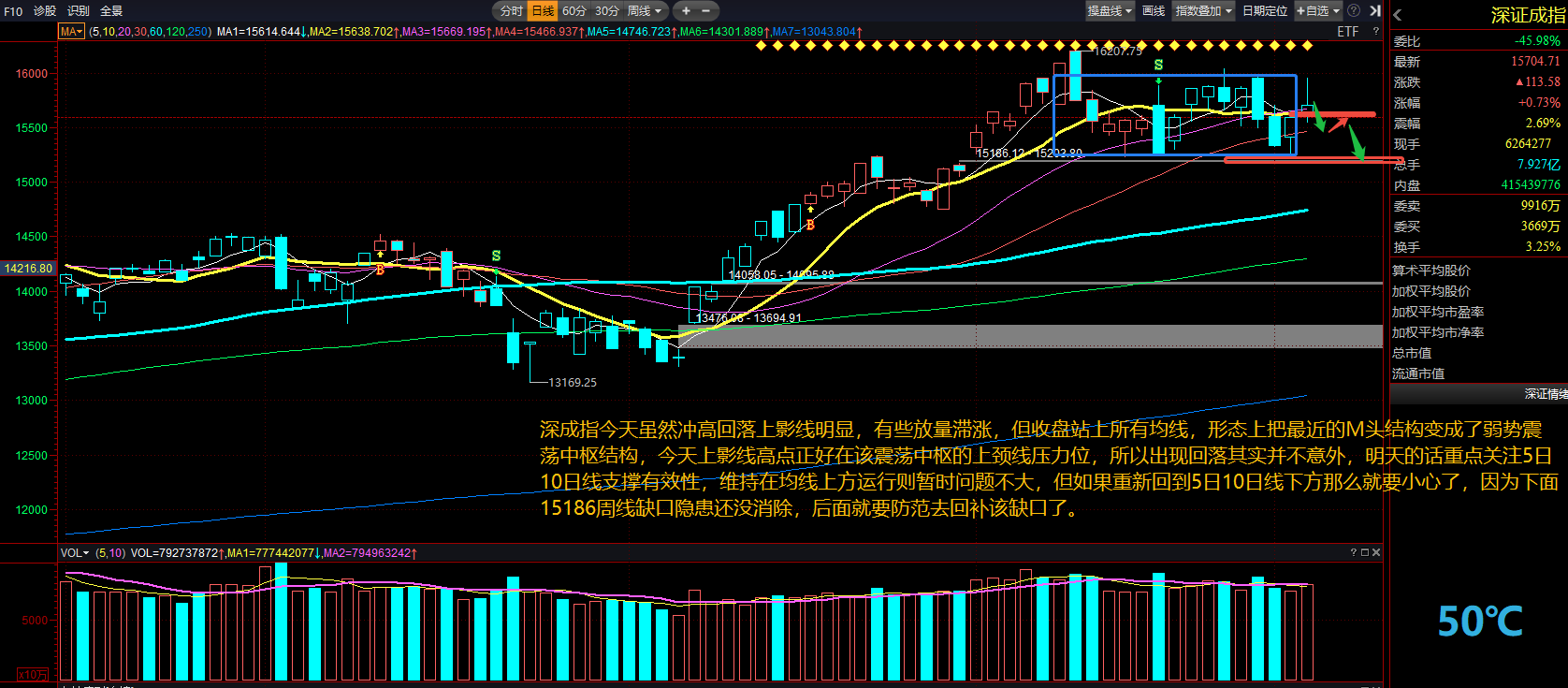This screenshot has width=1568, height=688.
Task: Add to watchlist with +自选
Action: pyautogui.click(x=1312, y=11)
